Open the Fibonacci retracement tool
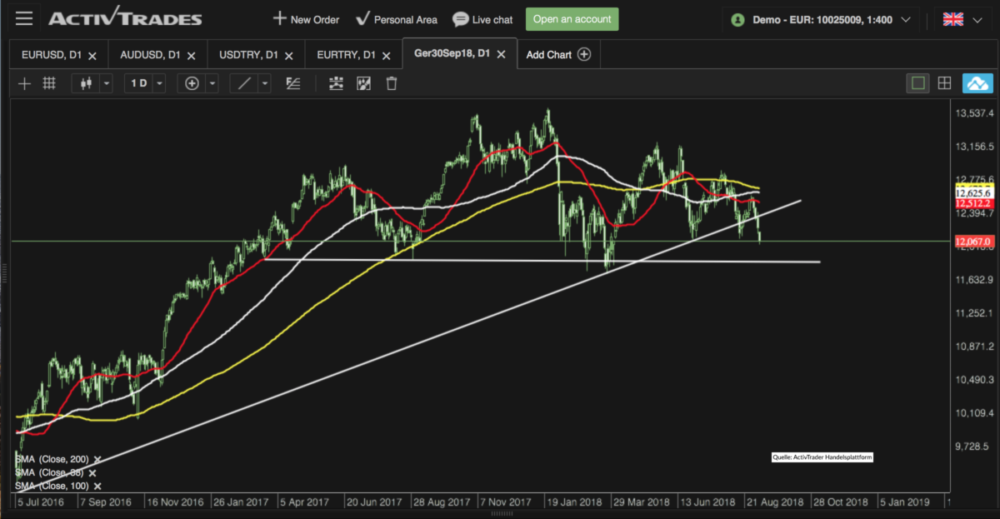 click(x=293, y=84)
